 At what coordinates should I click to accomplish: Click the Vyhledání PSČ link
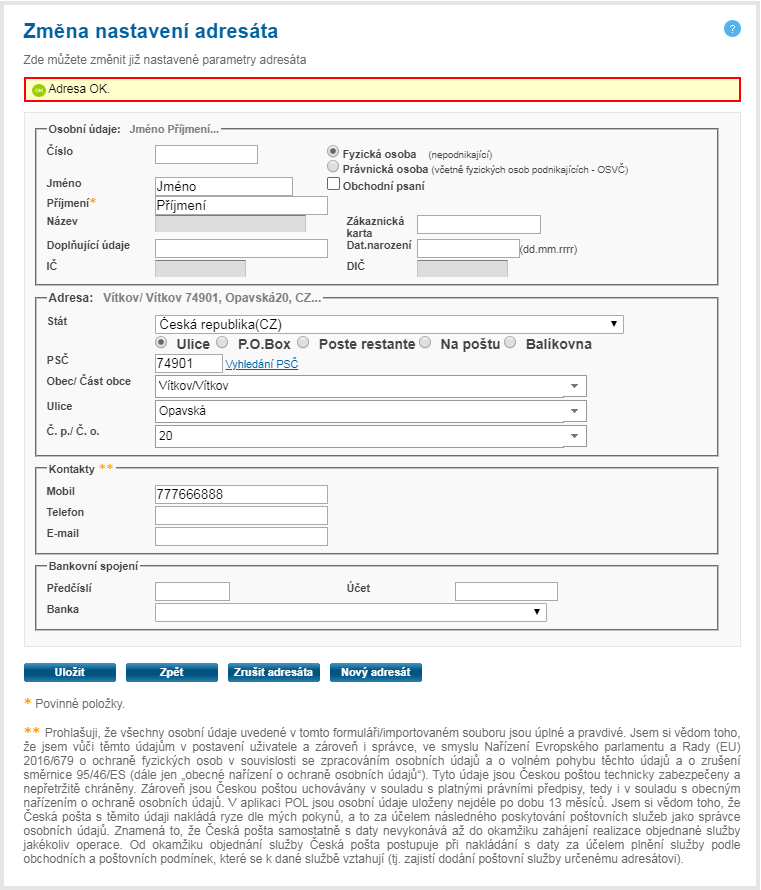click(x=261, y=364)
